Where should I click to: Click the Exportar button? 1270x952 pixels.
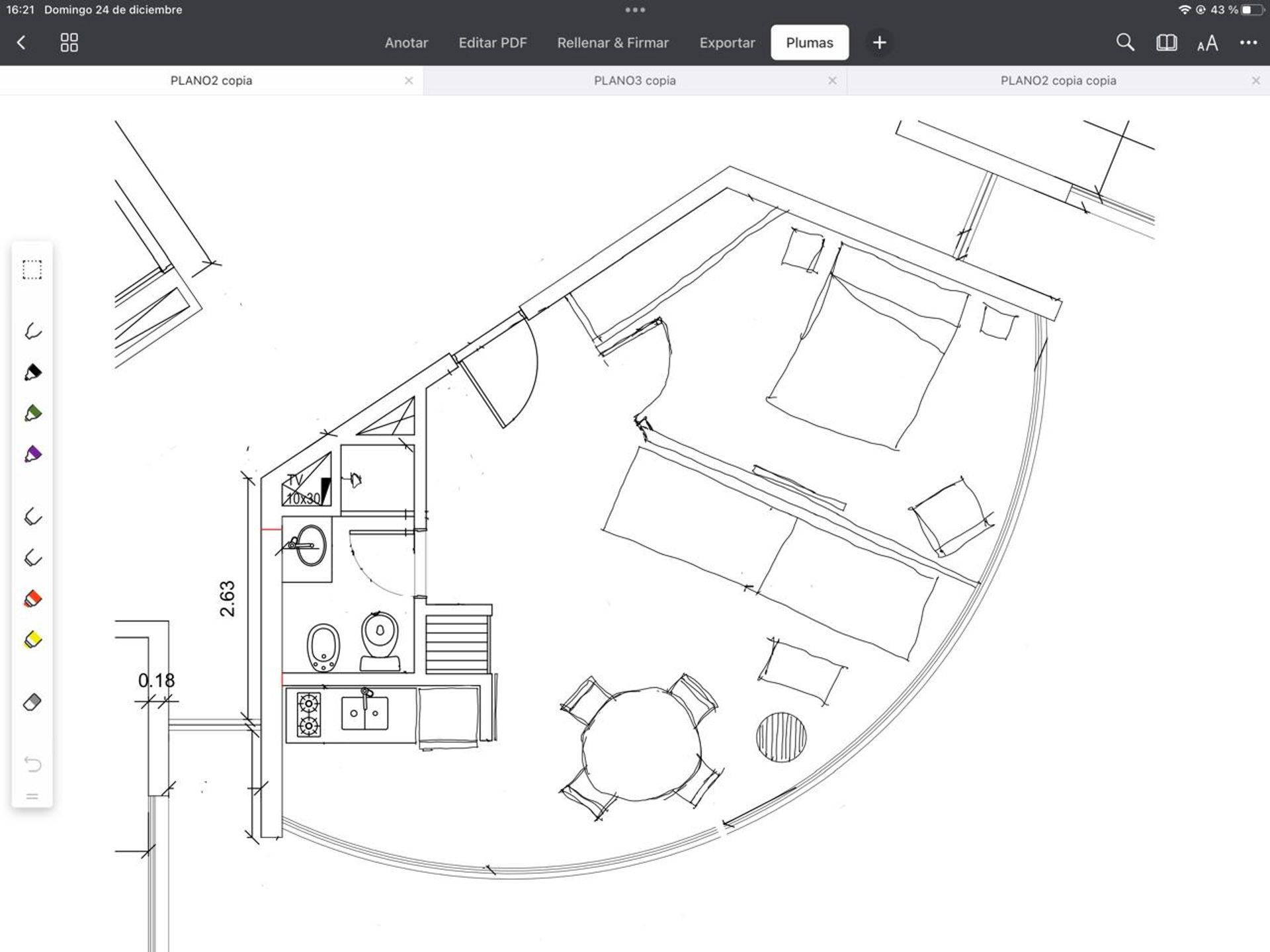727,43
